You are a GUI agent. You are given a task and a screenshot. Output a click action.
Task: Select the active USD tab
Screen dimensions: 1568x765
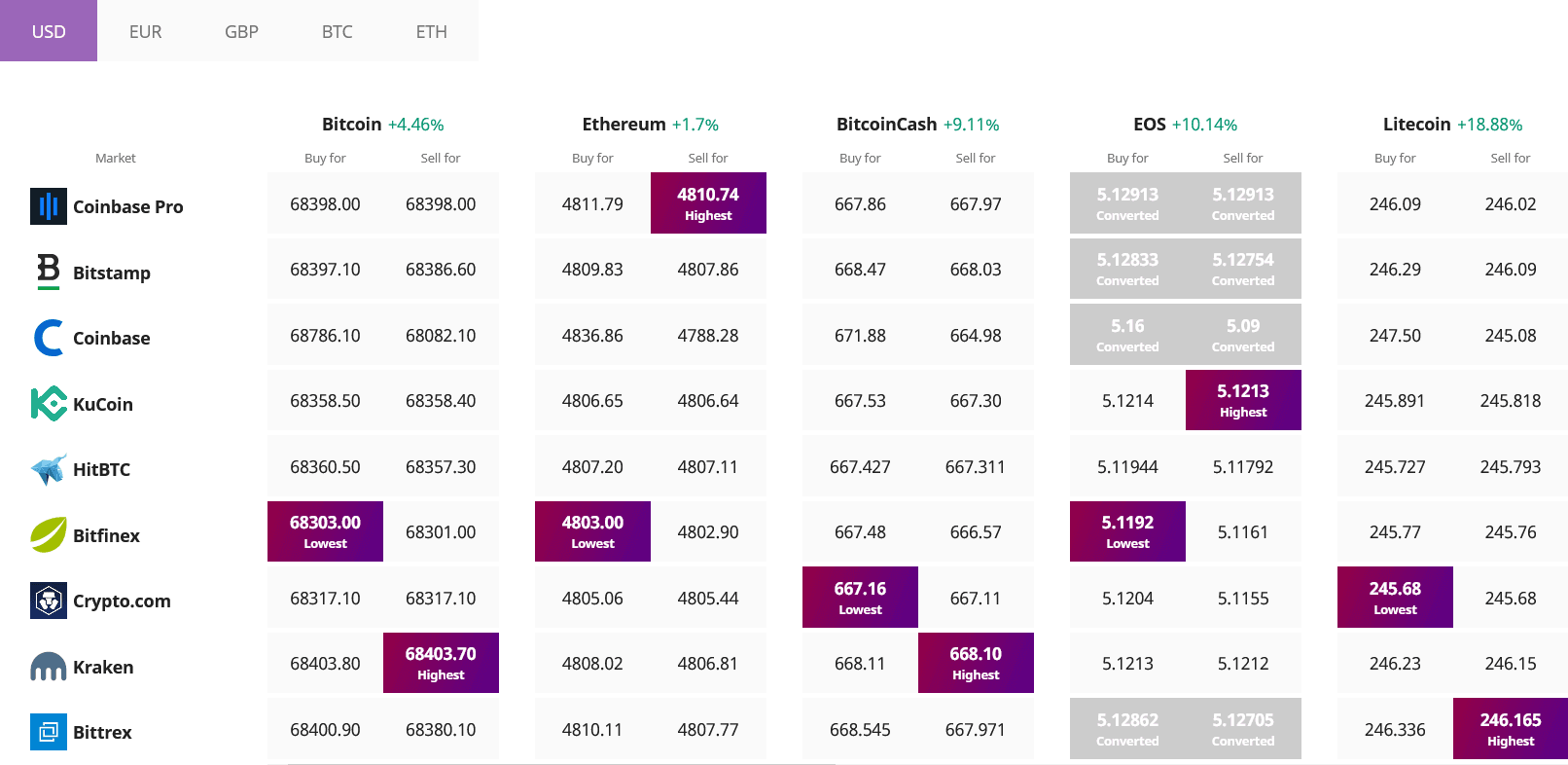pos(49,31)
